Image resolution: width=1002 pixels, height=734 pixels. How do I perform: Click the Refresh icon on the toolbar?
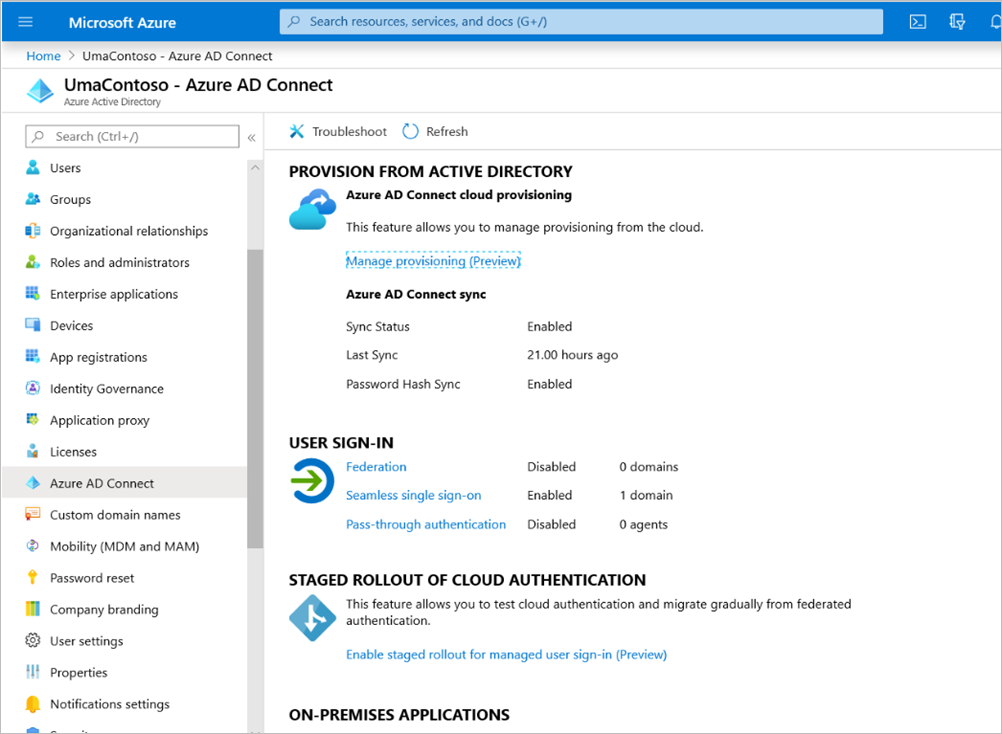pos(410,131)
